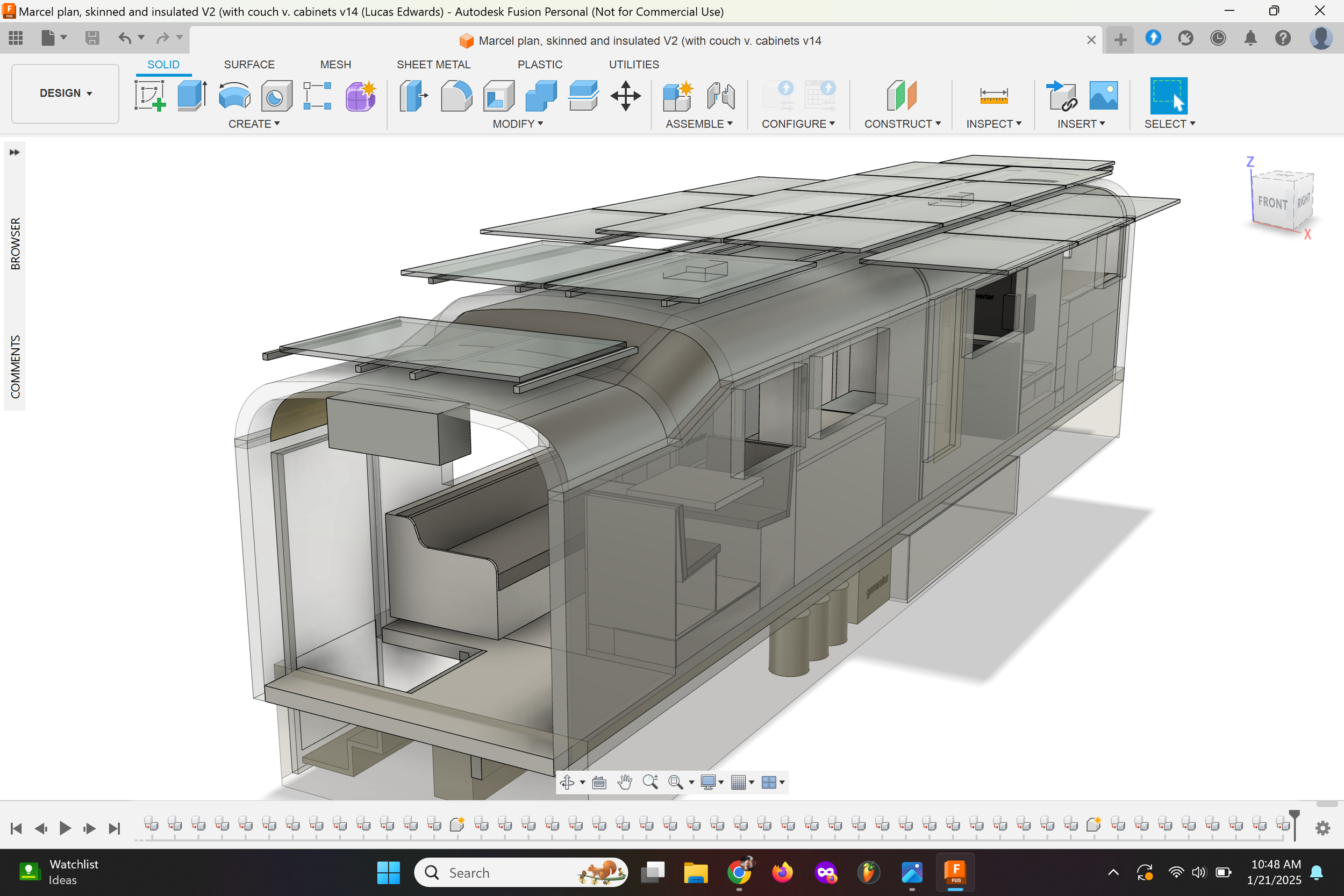Viewport: 1344px width, 896px height.
Task: Expand the BROWSER side panel
Action: [16, 243]
